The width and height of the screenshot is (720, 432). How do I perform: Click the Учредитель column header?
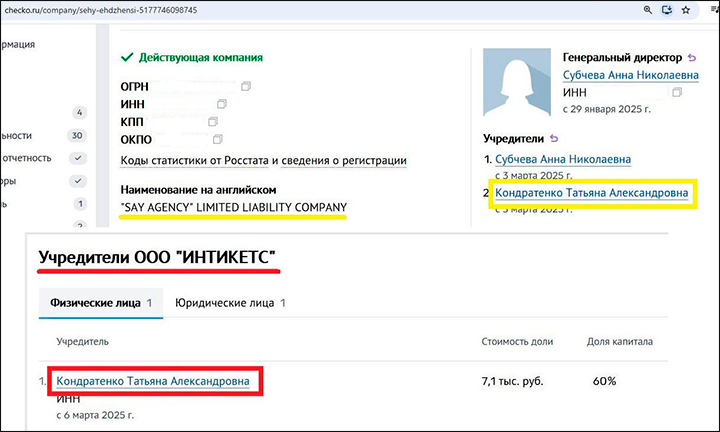pyautogui.click(x=83, y=342)
